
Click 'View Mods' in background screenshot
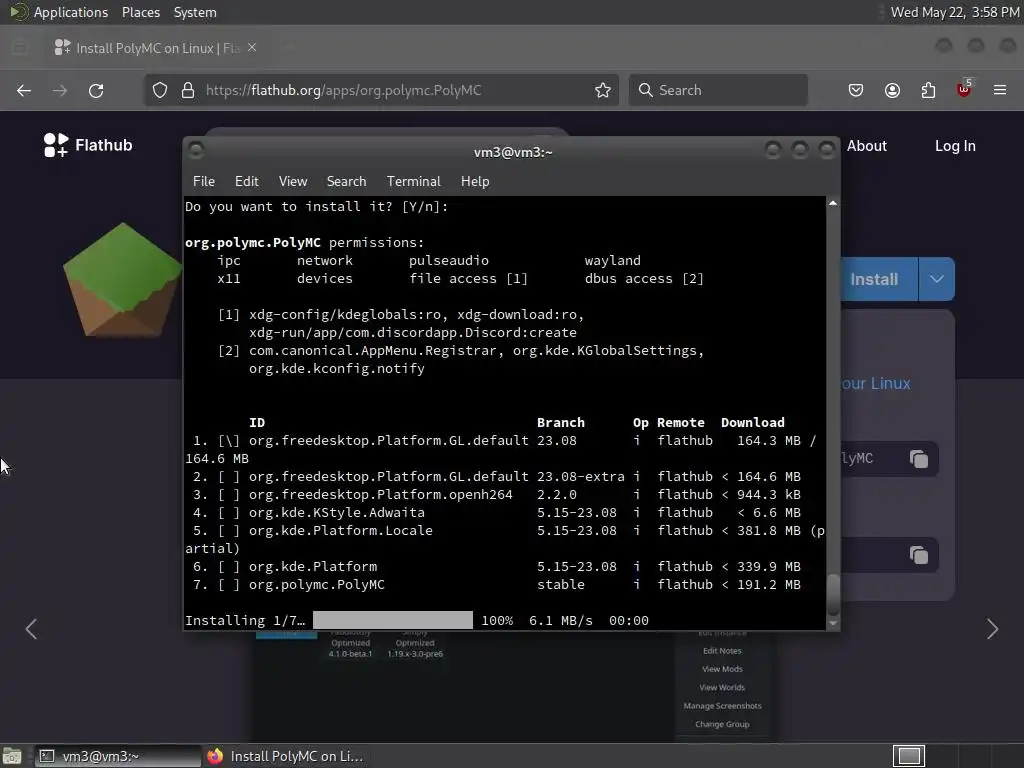coord(722,669)
